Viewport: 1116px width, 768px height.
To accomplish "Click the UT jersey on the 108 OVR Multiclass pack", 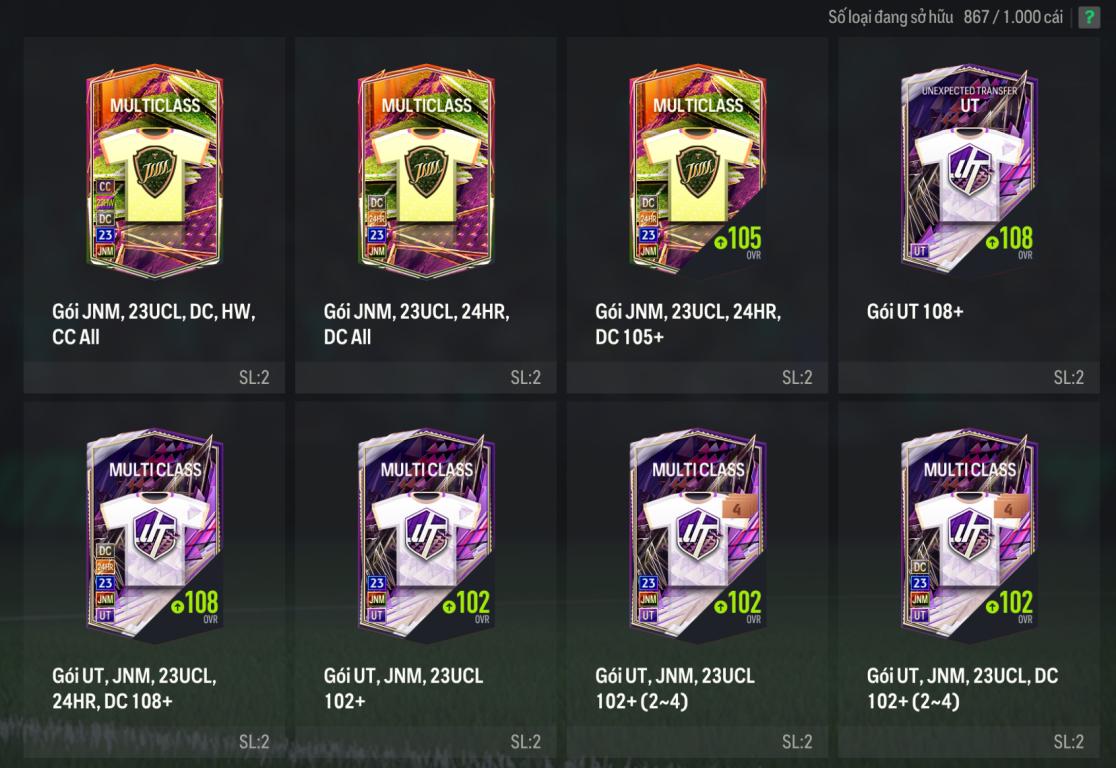I will coord(154,536).
